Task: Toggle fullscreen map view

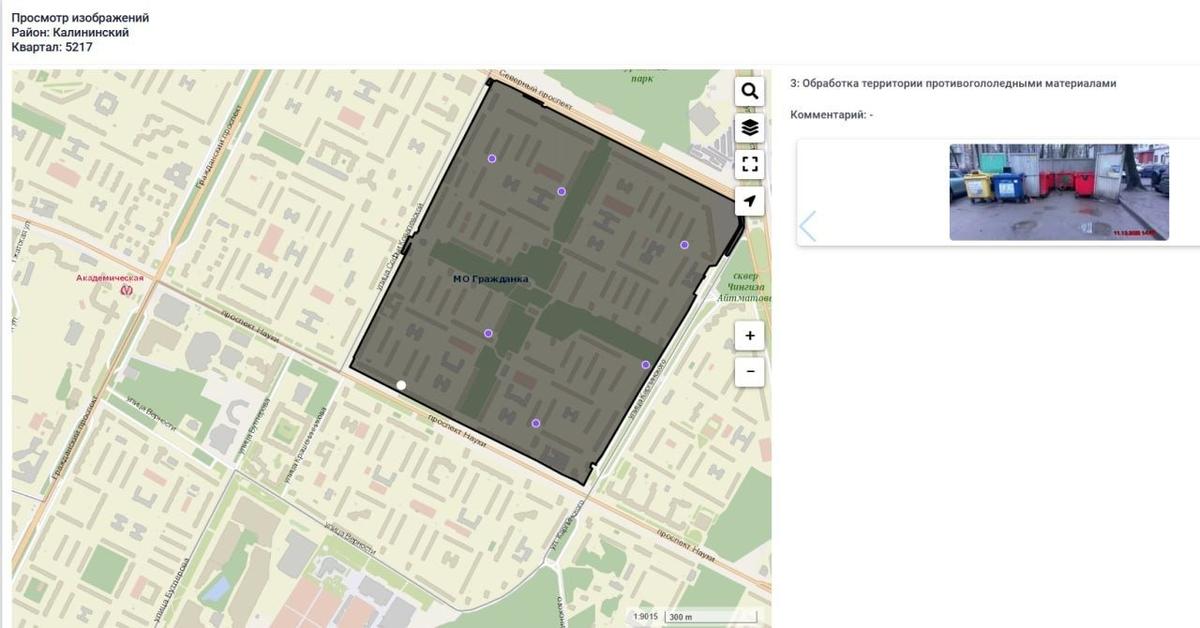Action: pos(750,164)
